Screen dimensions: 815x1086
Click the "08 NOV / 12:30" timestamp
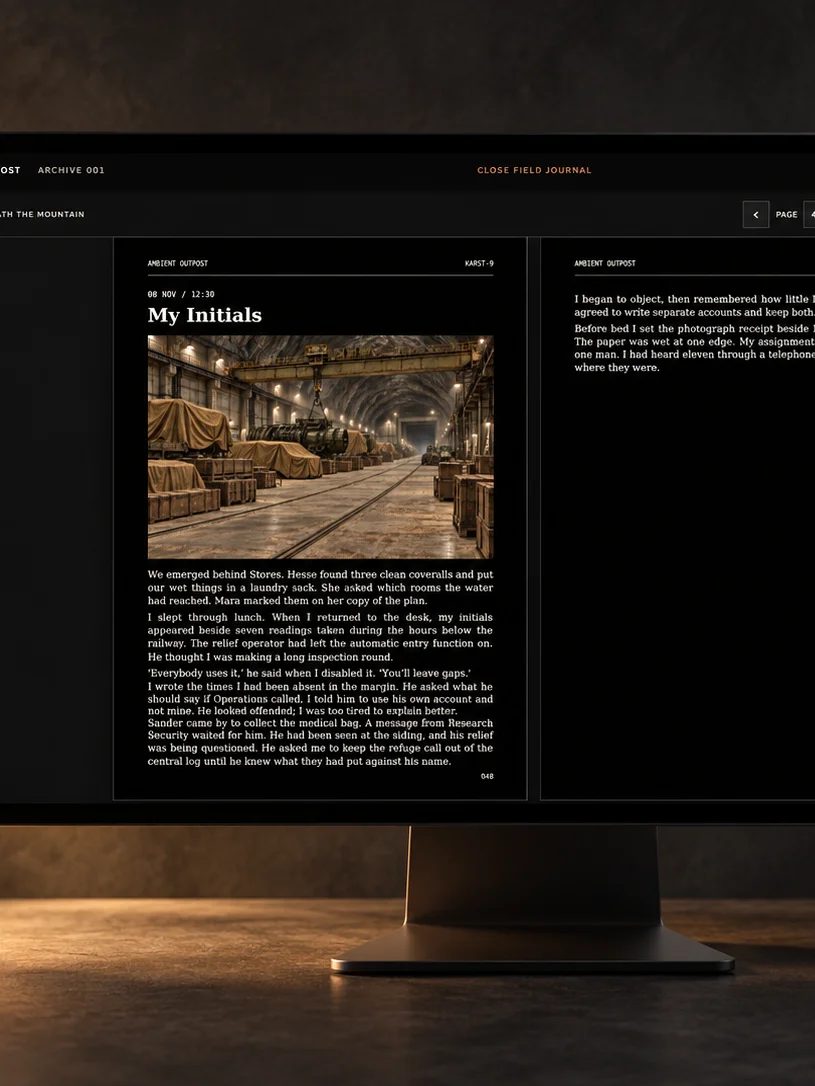pos(181,294)
